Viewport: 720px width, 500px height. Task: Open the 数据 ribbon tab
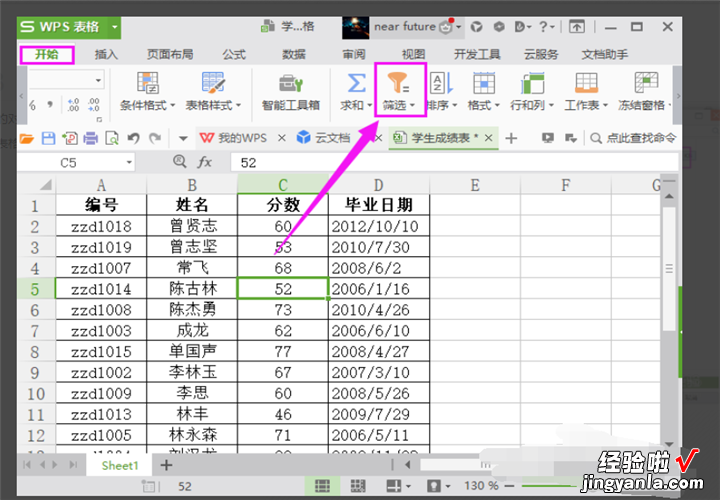coord(294,55)
